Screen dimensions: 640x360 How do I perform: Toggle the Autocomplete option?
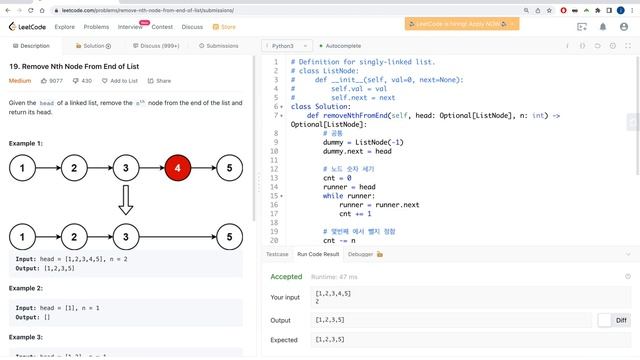[340, 46]
